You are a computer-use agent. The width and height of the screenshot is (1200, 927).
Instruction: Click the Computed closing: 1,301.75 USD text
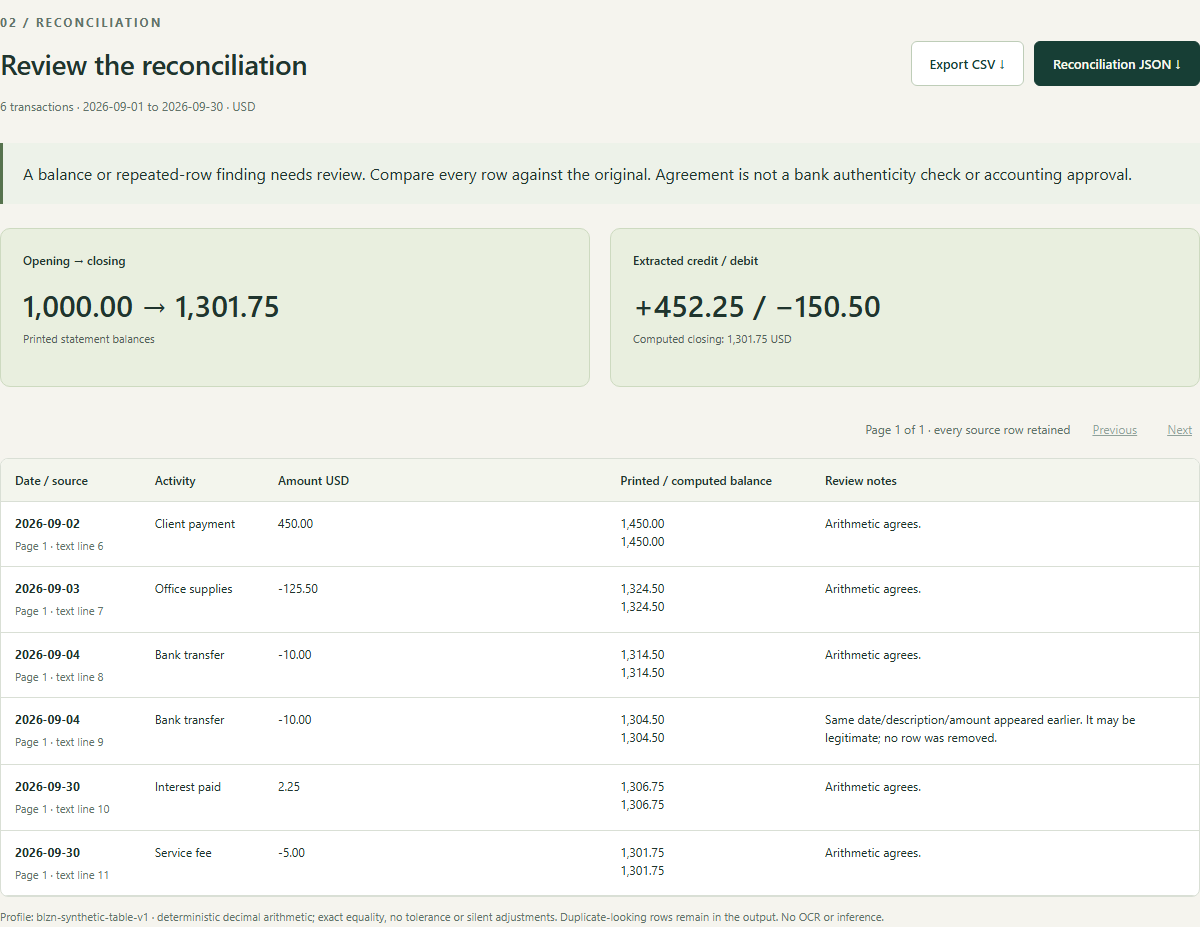coord(712,339)
